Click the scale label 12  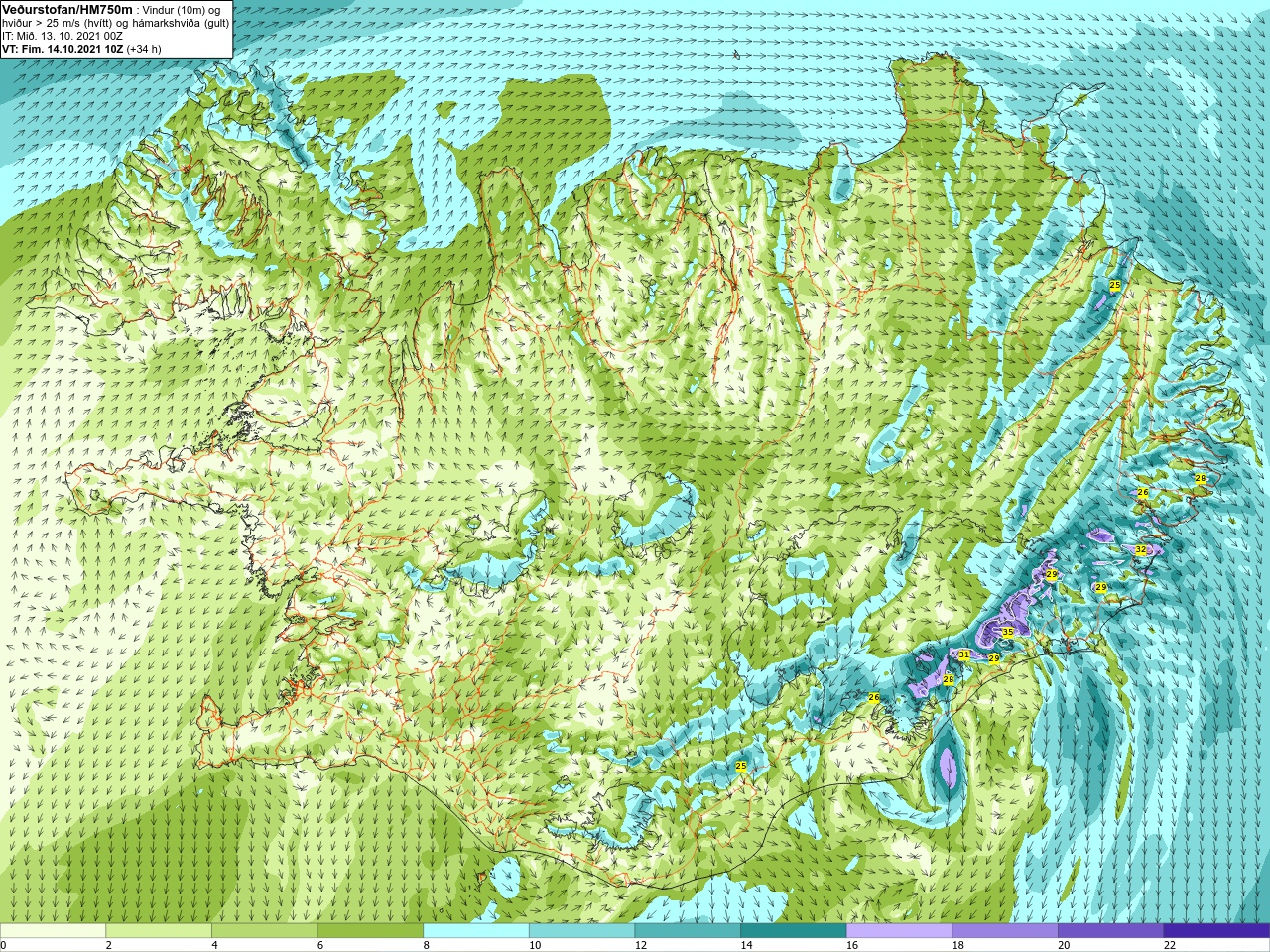pos(641,945)
